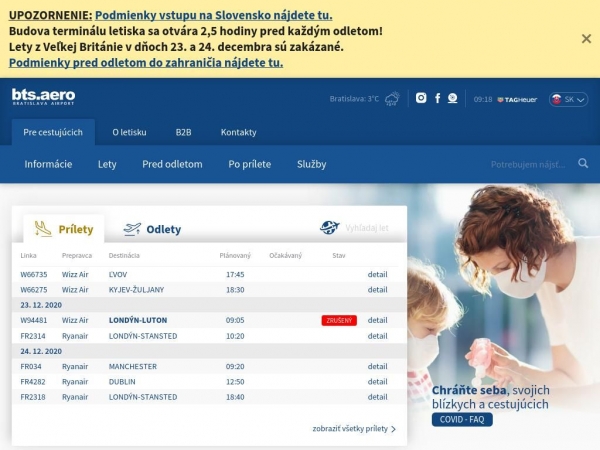Click the Destinácia column header
Image resolution: width=600 pixels, height=450 pixels.
click(x=124, y=255)
